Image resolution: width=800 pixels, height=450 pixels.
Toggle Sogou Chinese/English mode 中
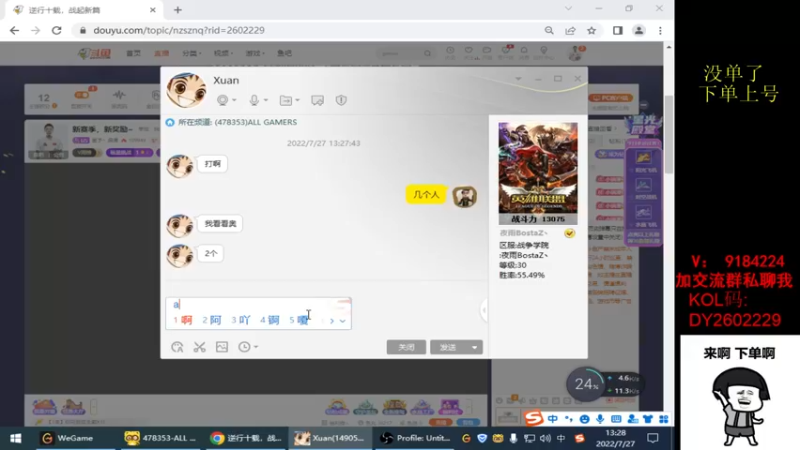pyautogui.click(x=553, y=419)
